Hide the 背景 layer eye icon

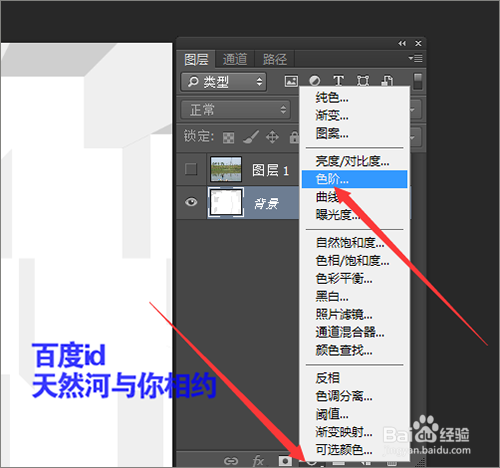[191, 202]
